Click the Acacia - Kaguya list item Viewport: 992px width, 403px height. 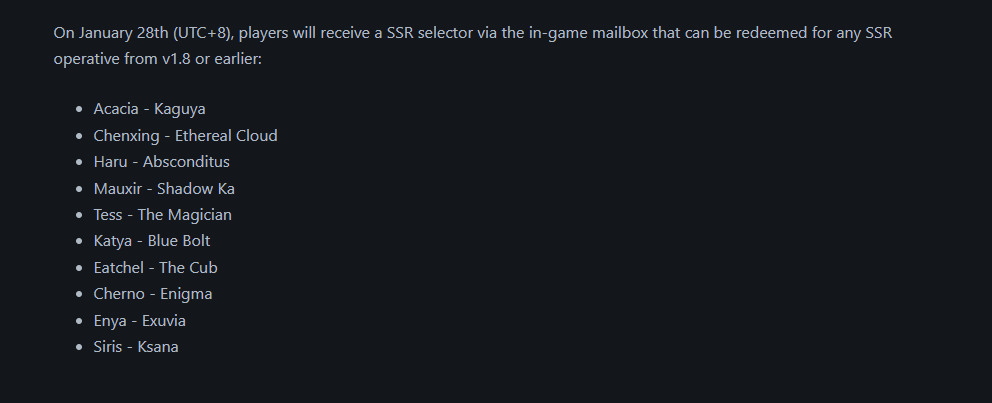pos(149,109)
